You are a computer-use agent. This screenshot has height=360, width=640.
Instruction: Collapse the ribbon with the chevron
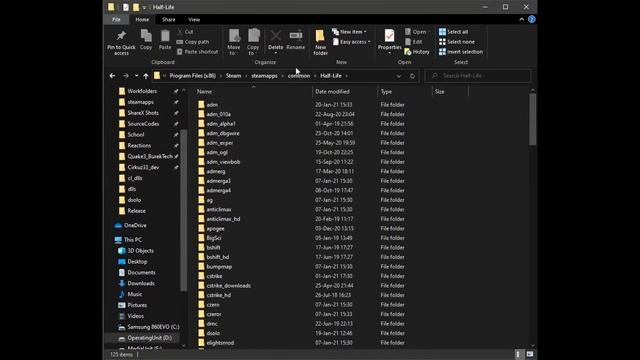522,19
